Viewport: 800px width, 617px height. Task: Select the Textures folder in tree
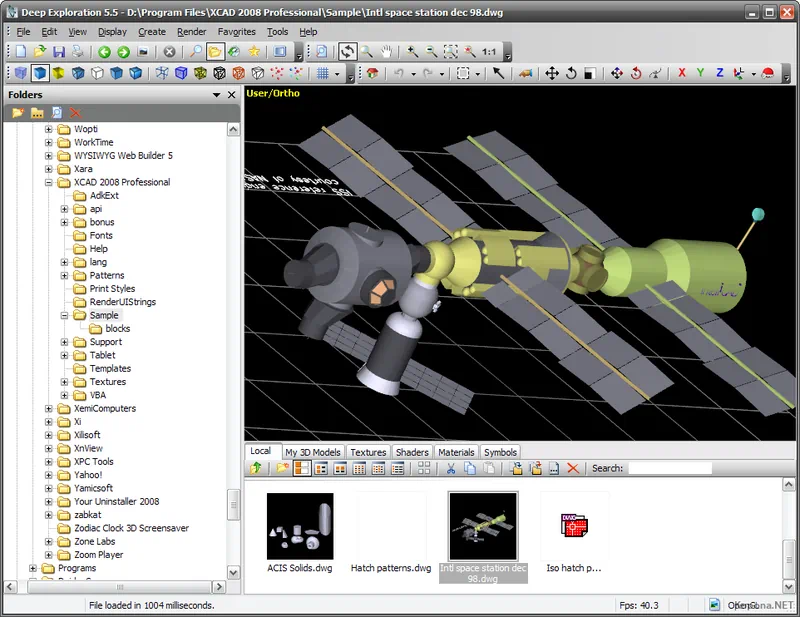point(107,382)
